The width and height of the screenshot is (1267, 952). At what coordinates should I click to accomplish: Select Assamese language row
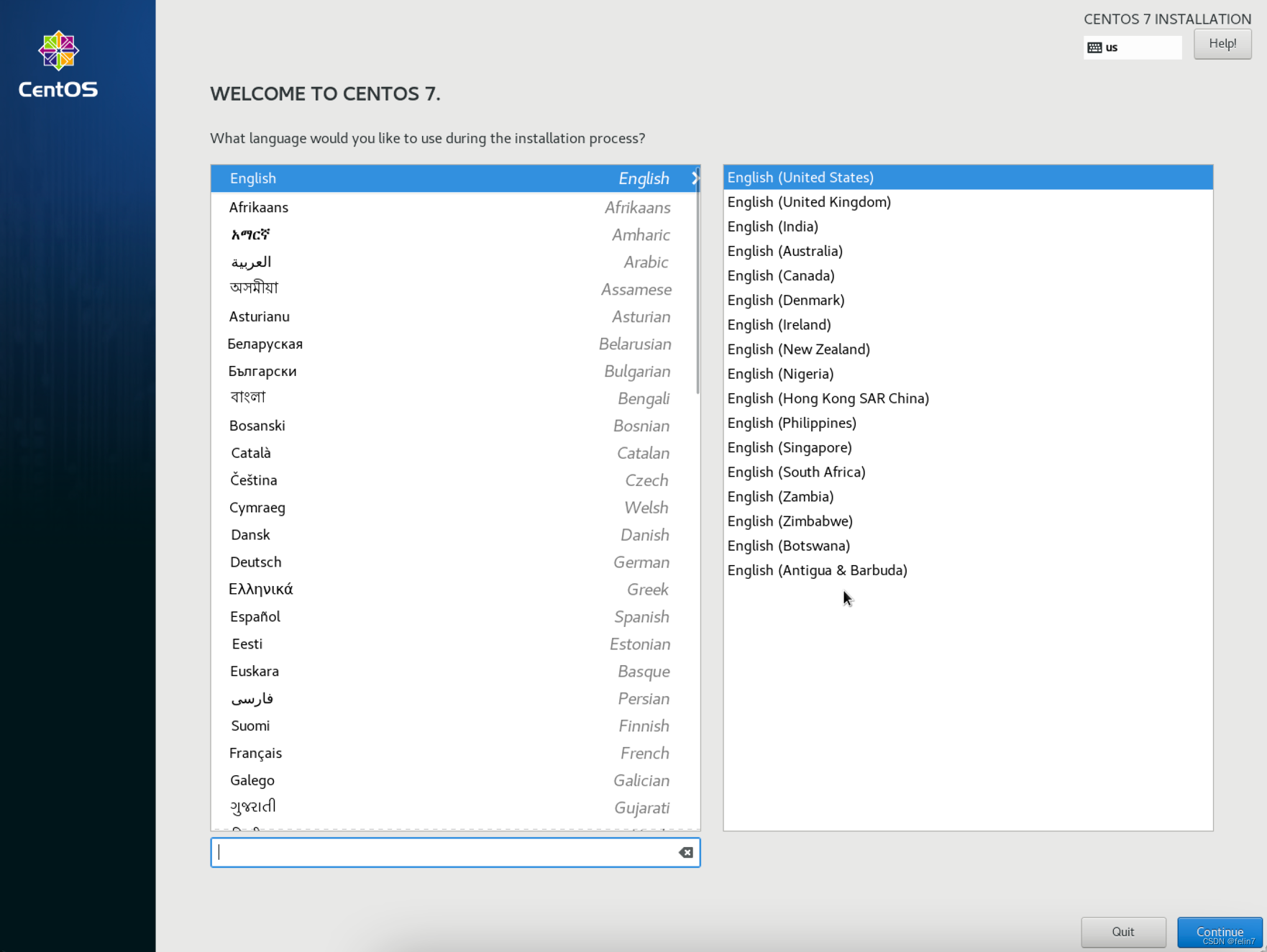click(455, 289)
